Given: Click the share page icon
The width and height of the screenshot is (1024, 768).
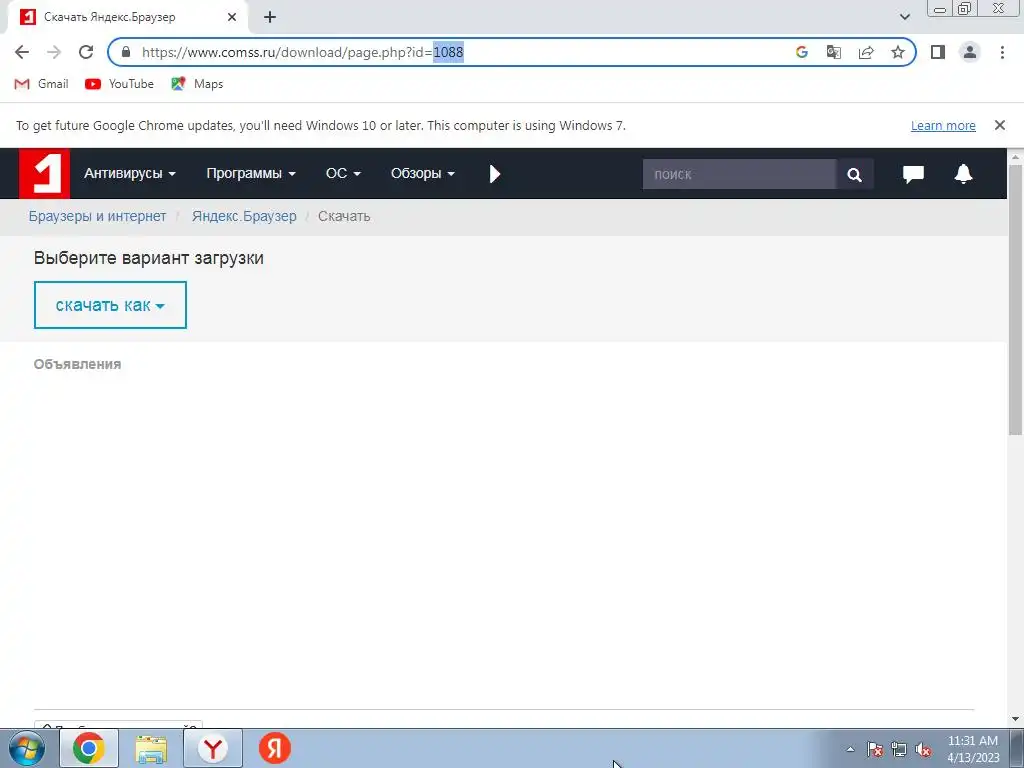Looking at the screenshot, I should [x=866, y=52].
